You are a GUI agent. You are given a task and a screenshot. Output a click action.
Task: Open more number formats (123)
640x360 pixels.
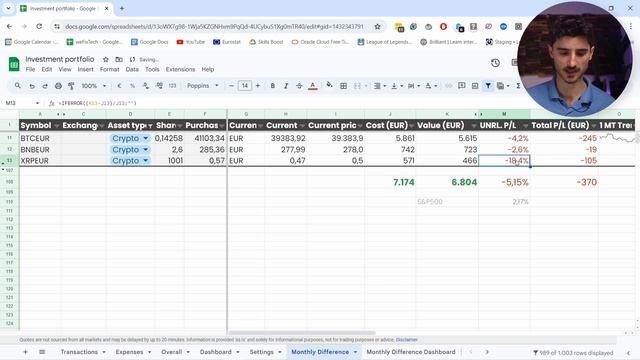173,86
